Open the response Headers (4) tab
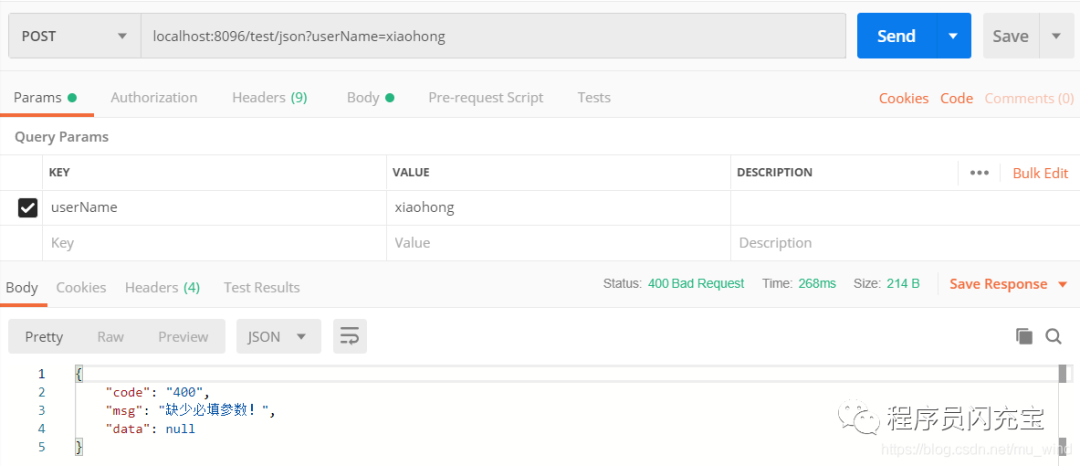 tap(163, 288)
